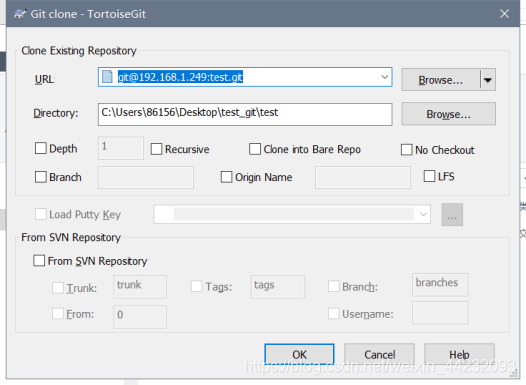
Task: Click the trunk text field
Action: pyautogui.click(x=140, y=287)
